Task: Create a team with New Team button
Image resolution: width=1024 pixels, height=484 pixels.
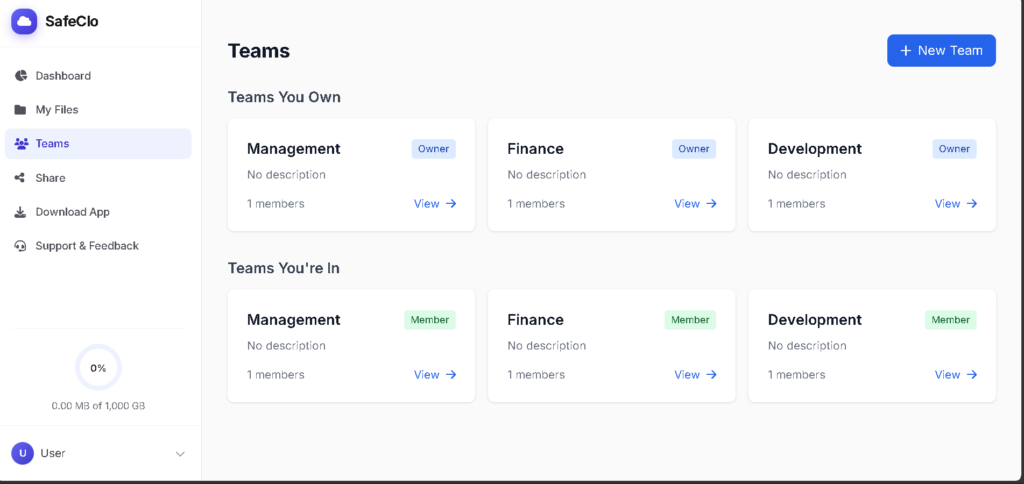Action: (941, 50)
